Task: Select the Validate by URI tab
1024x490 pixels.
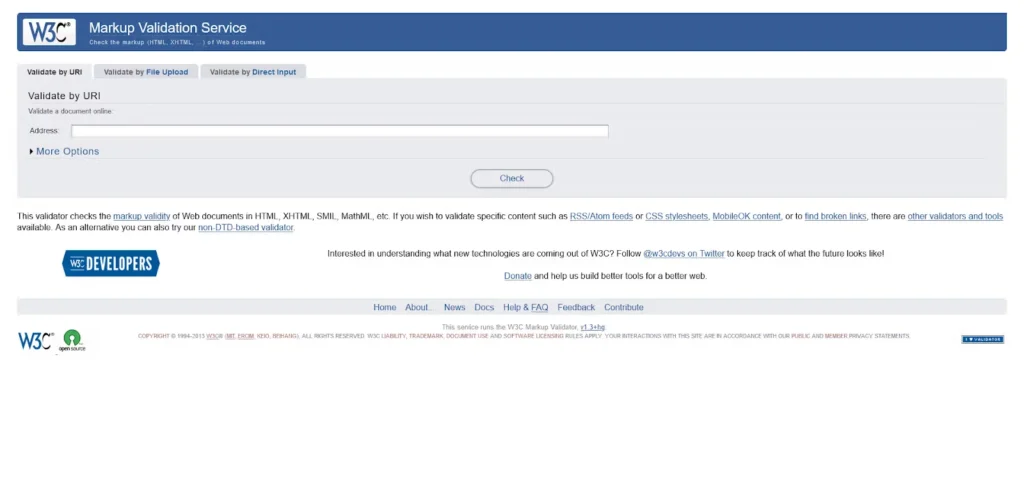Action: tap(55, 72)
